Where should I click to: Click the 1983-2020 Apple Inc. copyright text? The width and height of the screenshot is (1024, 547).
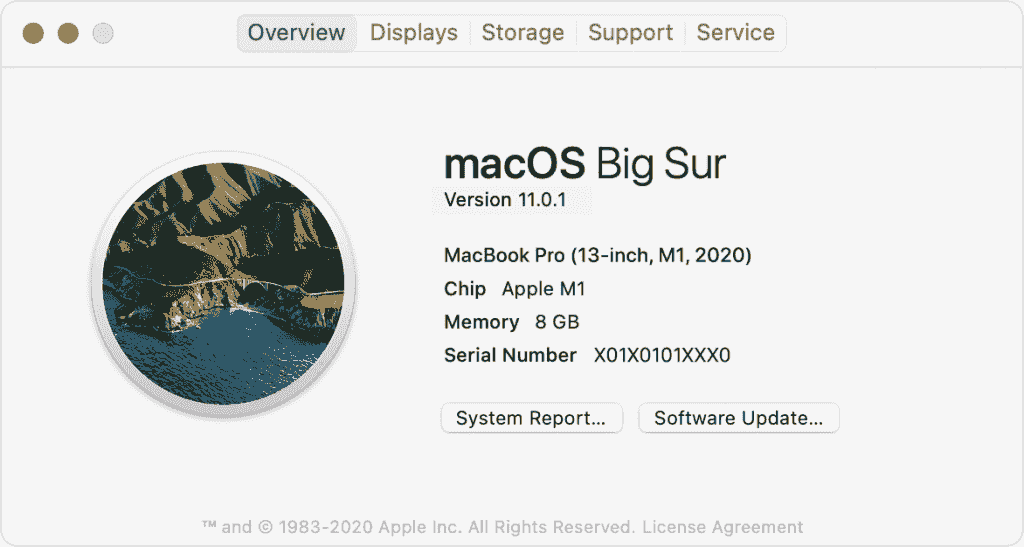pyautogui.click(x=418, y=527)
